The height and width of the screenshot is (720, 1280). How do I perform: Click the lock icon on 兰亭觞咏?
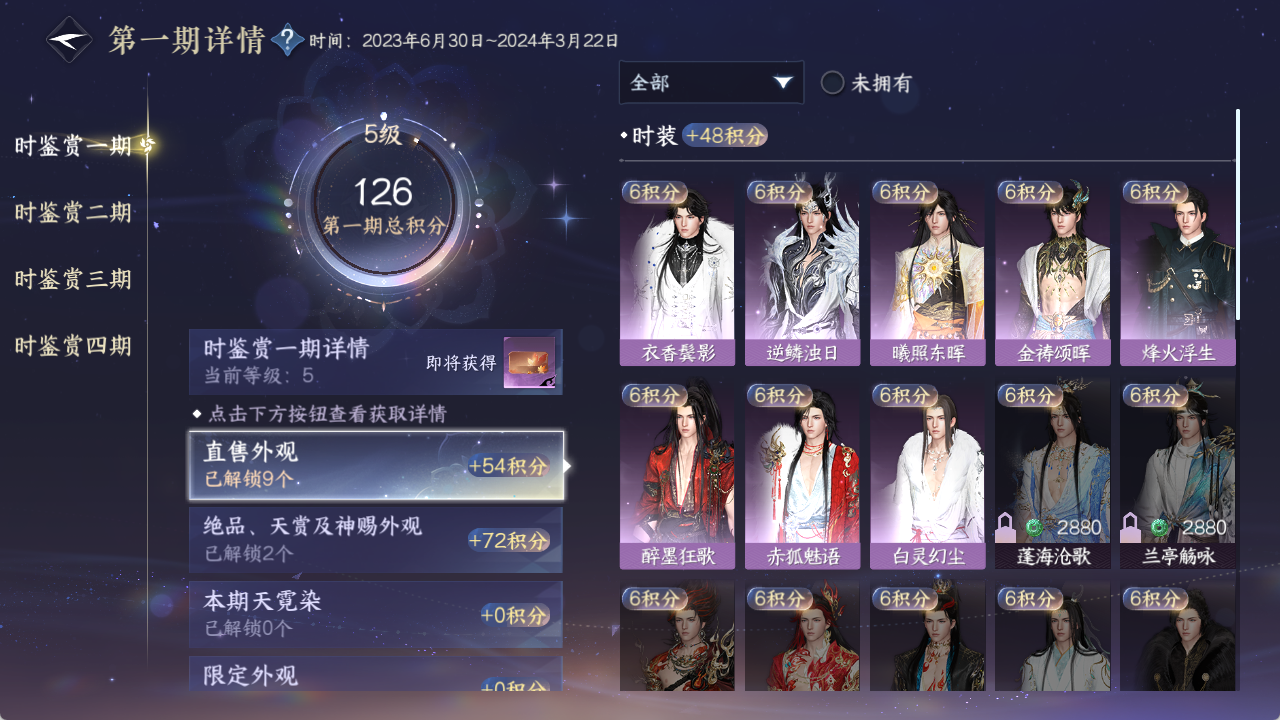point(1131,527)
